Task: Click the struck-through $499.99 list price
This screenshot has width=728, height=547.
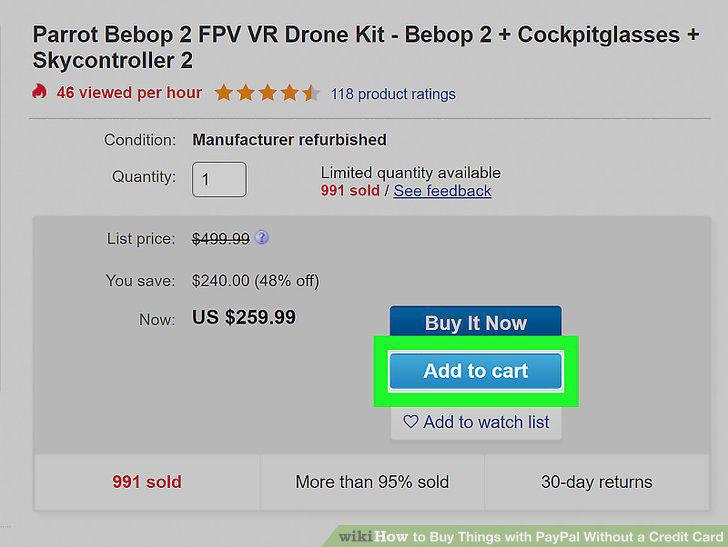Action: click(221, 239)
